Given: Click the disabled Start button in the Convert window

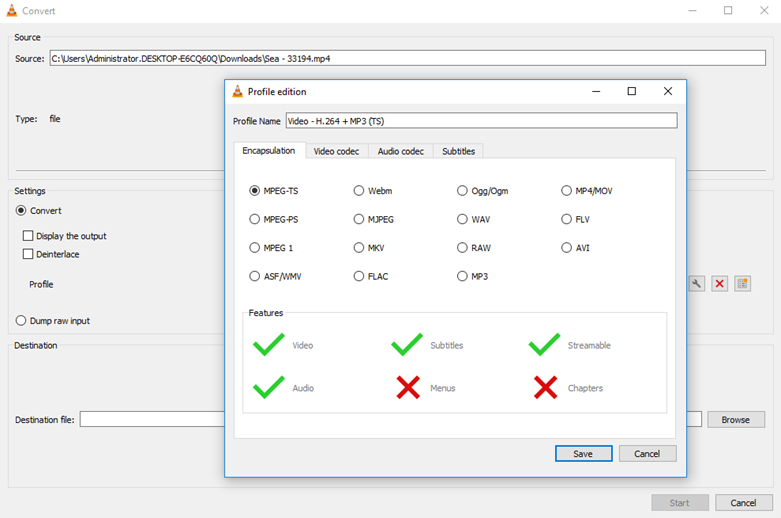Looking at the screenshot, I should point(679,503).
